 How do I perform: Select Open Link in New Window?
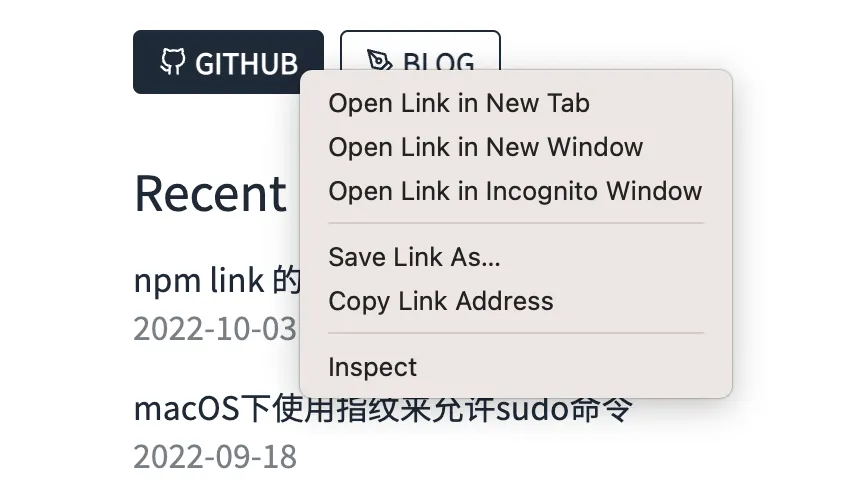[485, 147]
